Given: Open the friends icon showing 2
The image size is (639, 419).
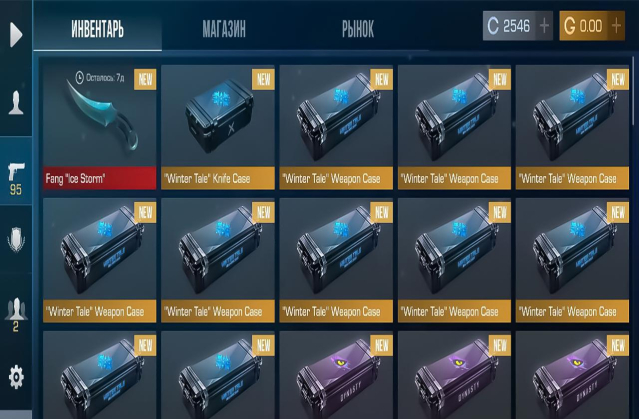Looking at the screenshot, I should [16, 314].
